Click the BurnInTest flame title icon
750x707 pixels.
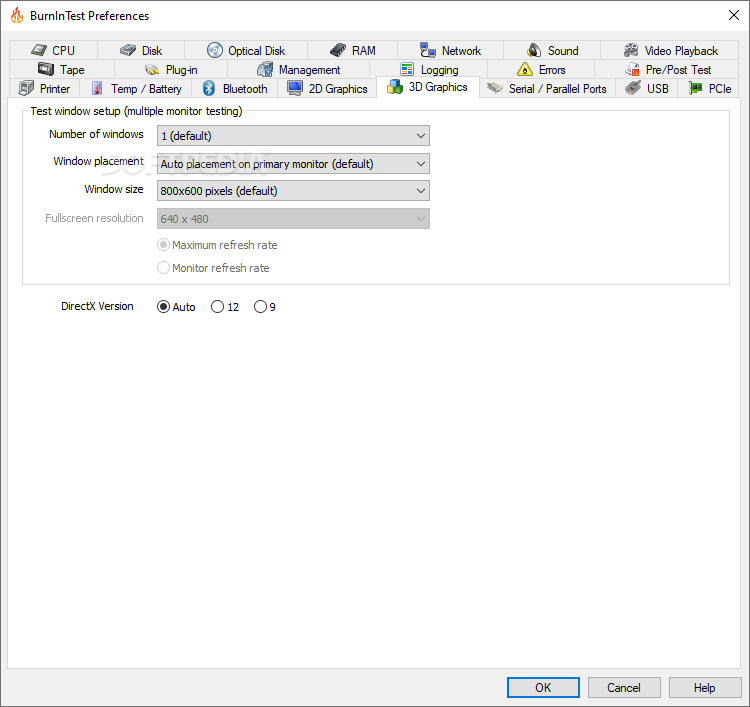coord(17,15)
